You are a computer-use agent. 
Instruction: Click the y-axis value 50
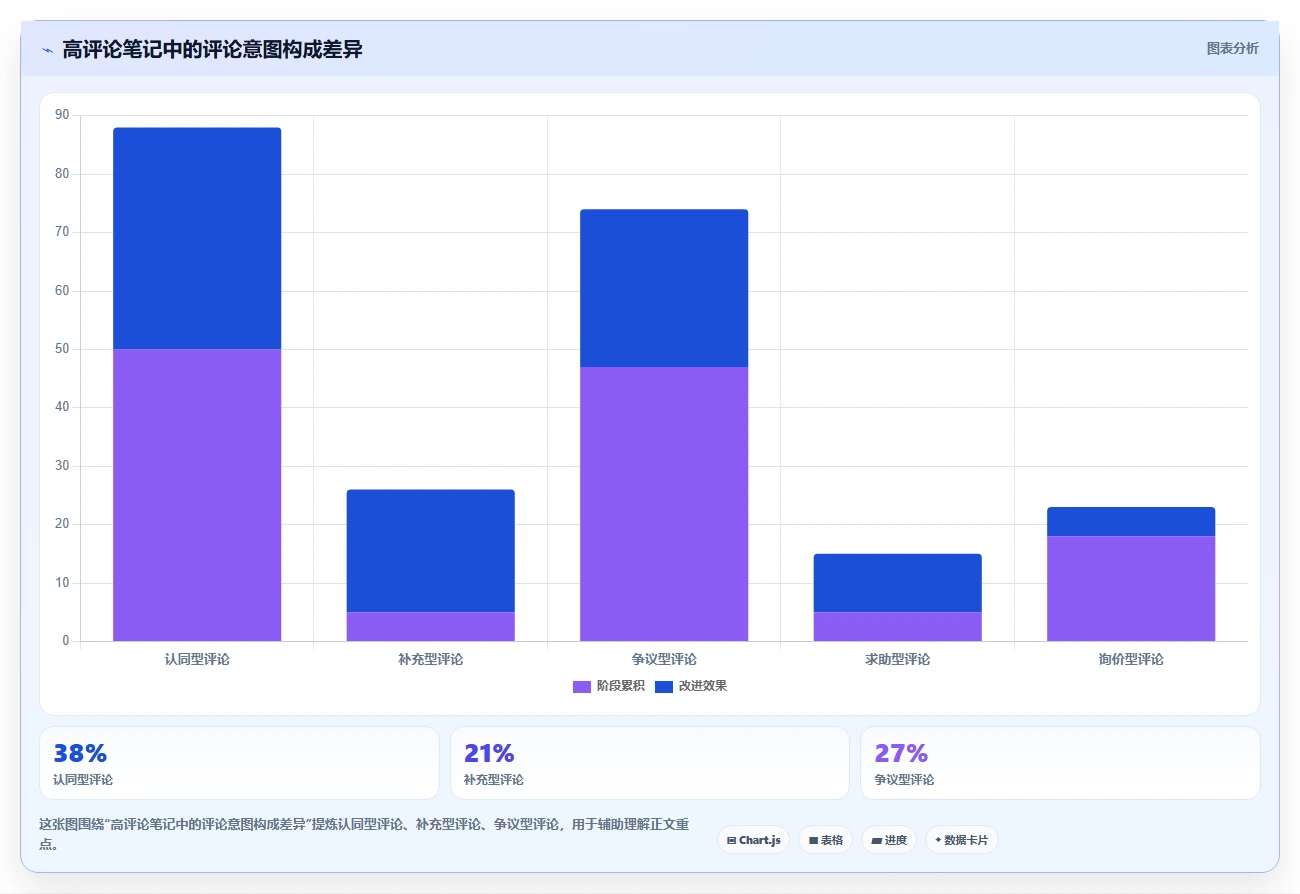(62, 349)
